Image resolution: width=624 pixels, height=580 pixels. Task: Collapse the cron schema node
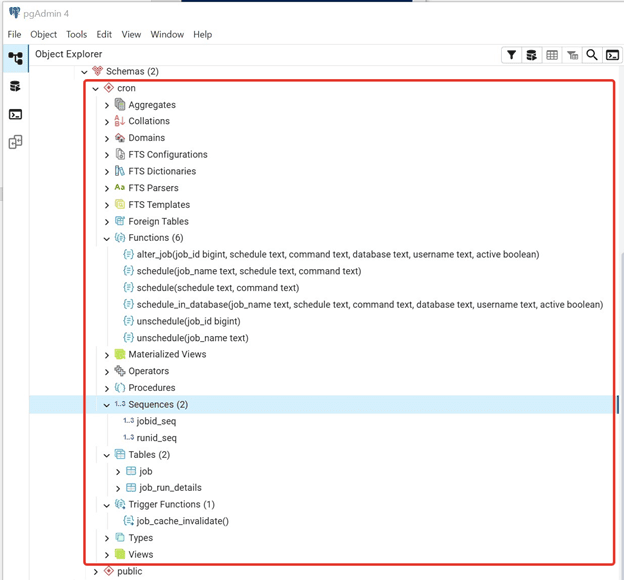click(x=96, y=89)
